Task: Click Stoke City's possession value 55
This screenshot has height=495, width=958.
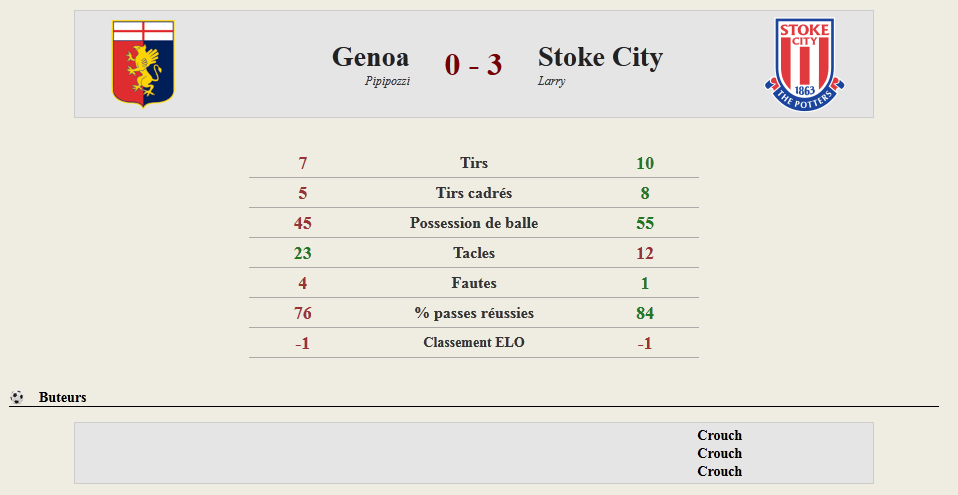Action: click(645, 223)
